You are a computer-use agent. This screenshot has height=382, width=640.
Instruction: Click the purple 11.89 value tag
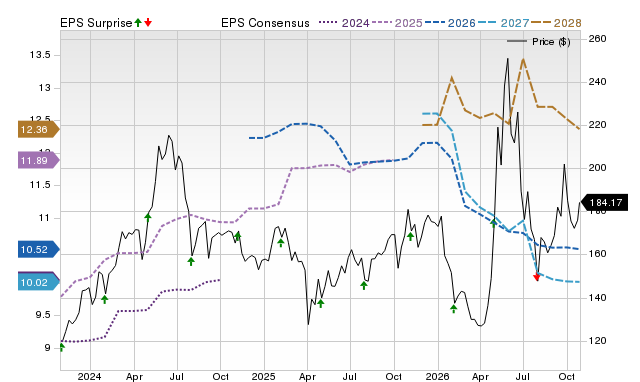(38, 160)
